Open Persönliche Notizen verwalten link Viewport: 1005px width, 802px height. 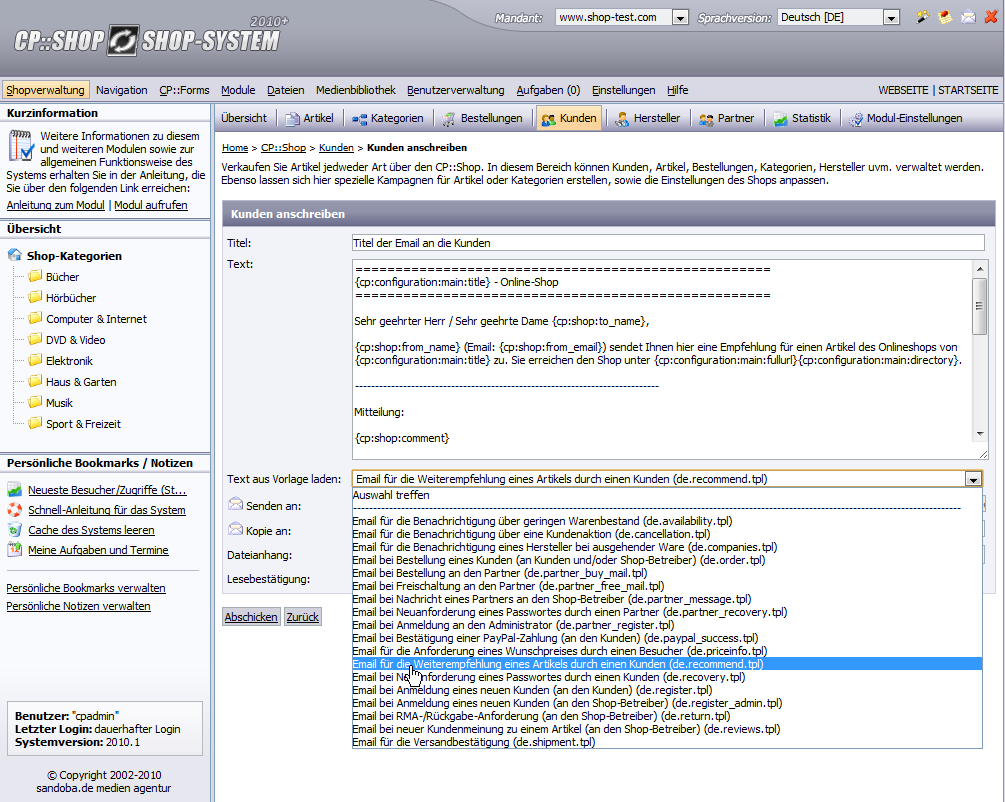tap(78, 606)
